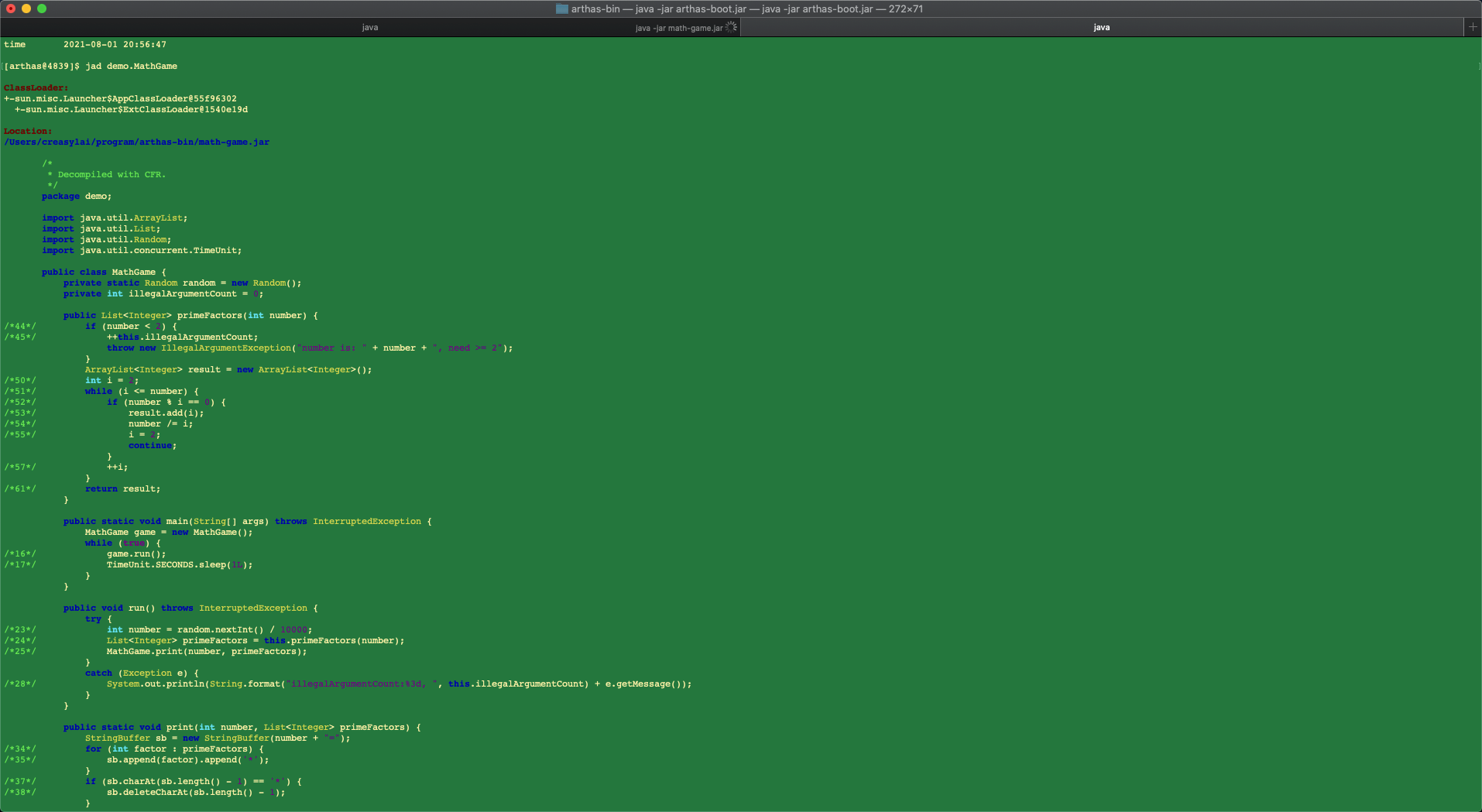Click the if (number % i == 0) line
The image size is (1482, 812).
(166, 403)
